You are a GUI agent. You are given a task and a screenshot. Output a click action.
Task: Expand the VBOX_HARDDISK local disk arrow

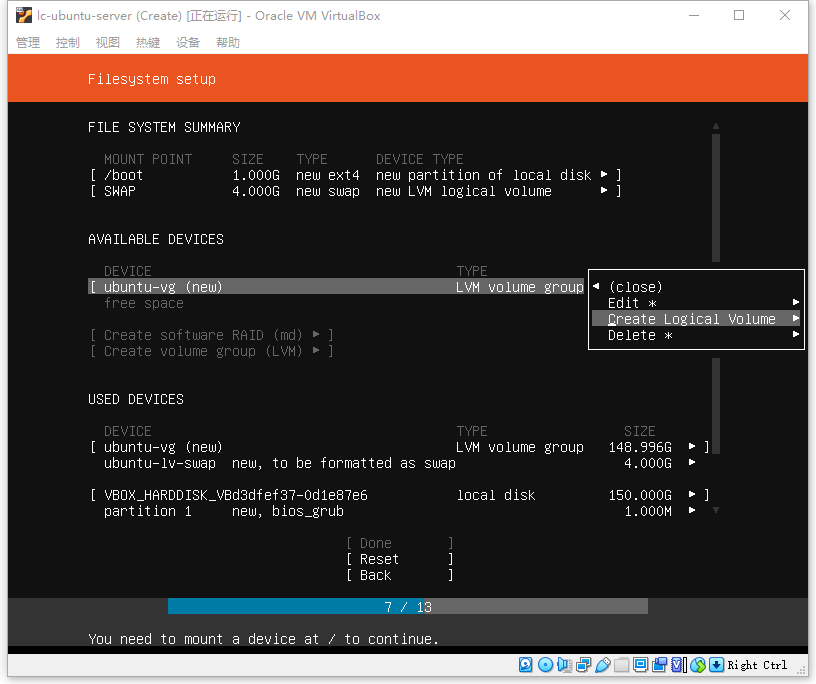coord(692,494)
